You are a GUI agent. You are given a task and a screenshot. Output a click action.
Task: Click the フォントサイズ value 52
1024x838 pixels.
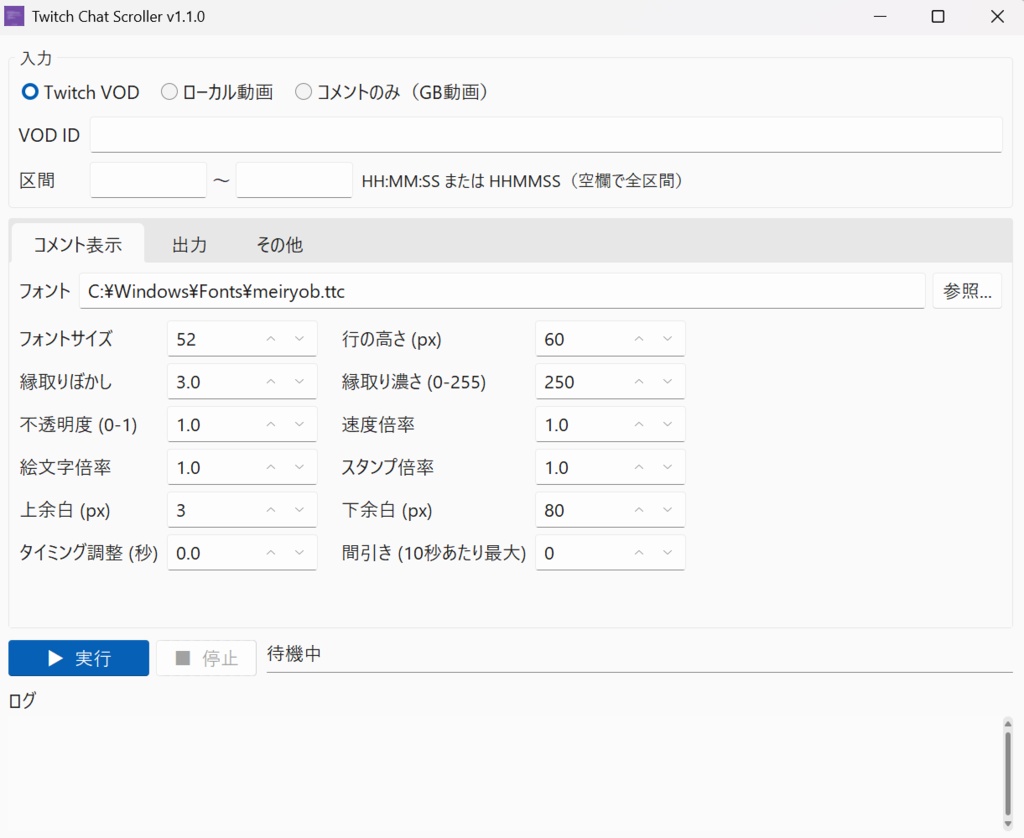[186, 340]
